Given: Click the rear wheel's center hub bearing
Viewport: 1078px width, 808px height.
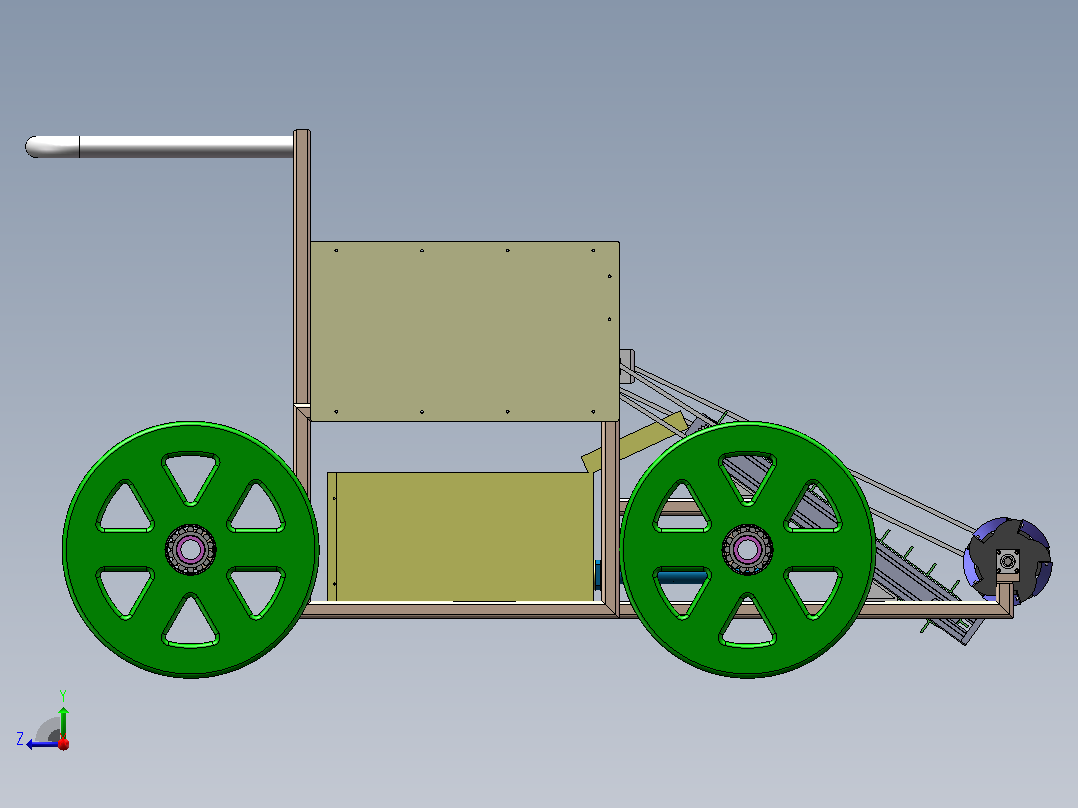Looking at the screenshot, I should 190,549.
